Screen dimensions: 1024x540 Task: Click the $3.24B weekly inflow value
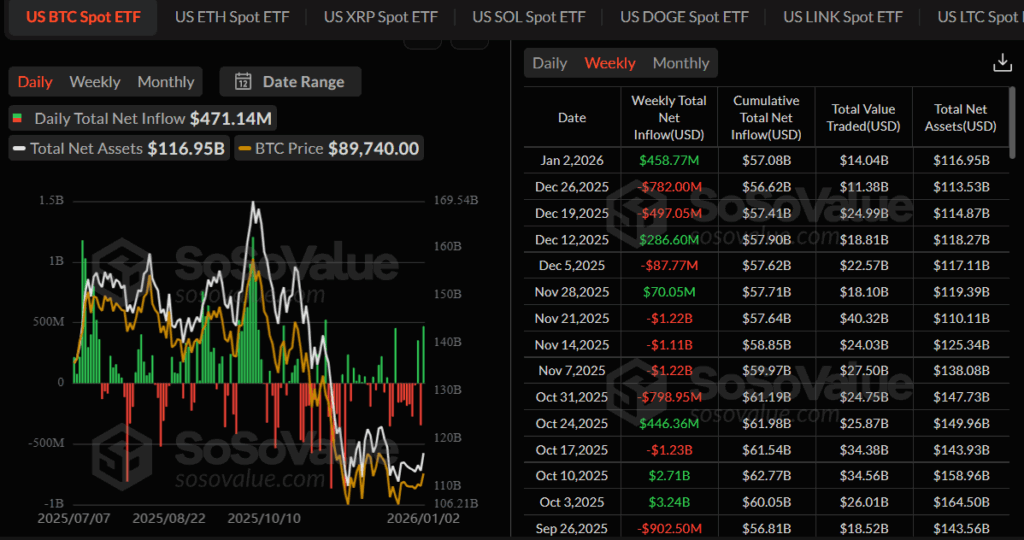coord(669,502)
